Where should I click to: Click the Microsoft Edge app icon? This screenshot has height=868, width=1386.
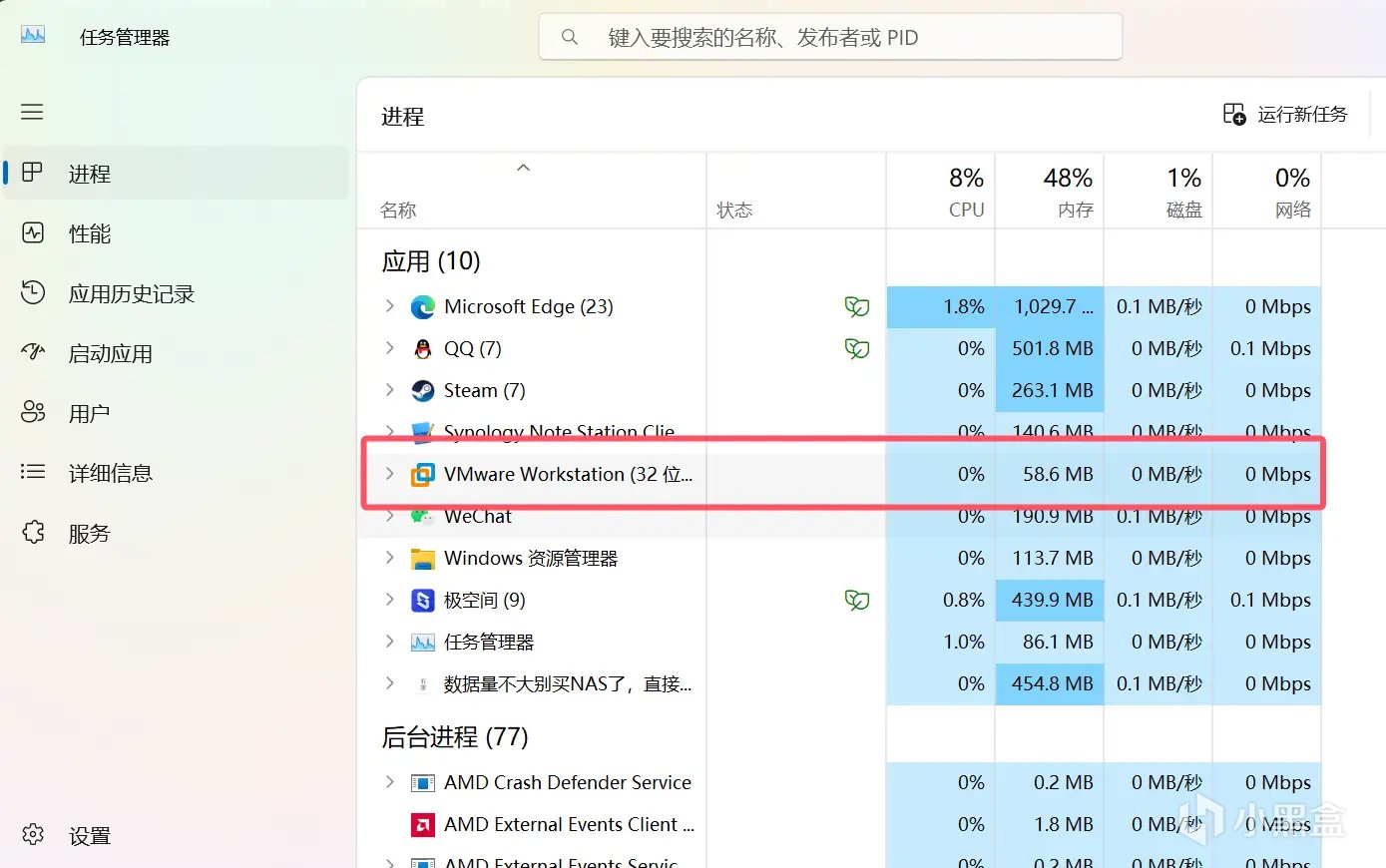click(x=423, y=306)
